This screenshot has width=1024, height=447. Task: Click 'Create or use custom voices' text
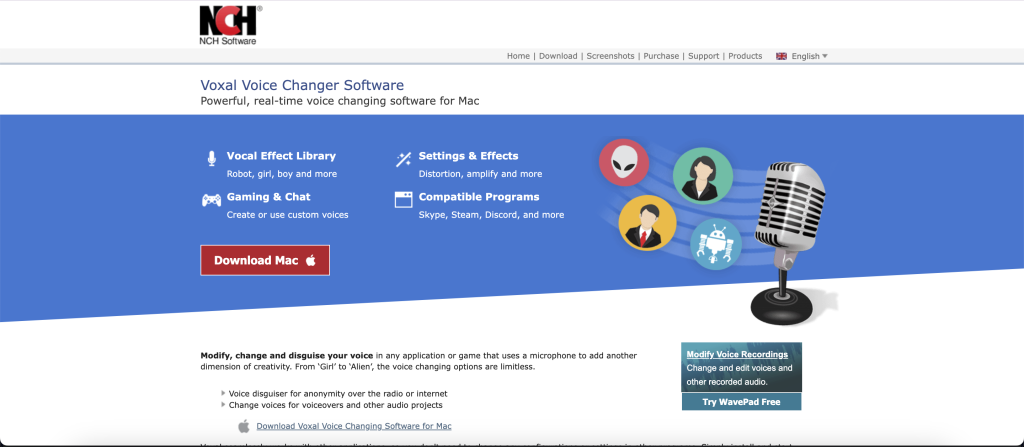tap(287, 215)
